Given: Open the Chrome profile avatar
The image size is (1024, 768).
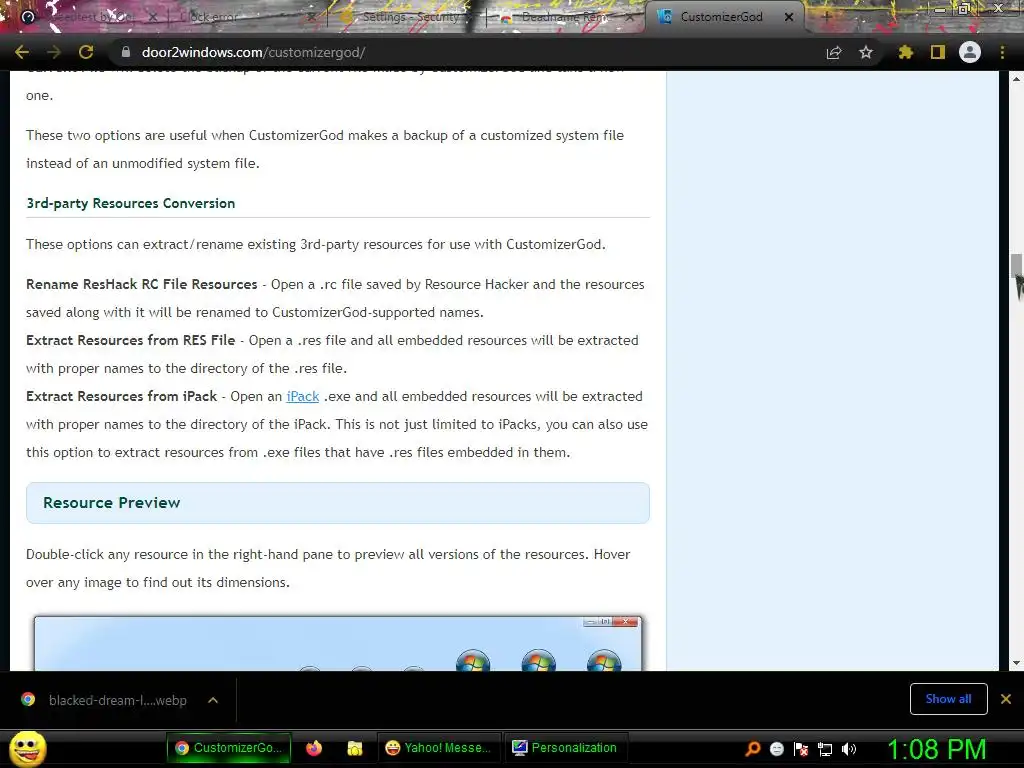Looking at the screenshot, I should (970, 52).
